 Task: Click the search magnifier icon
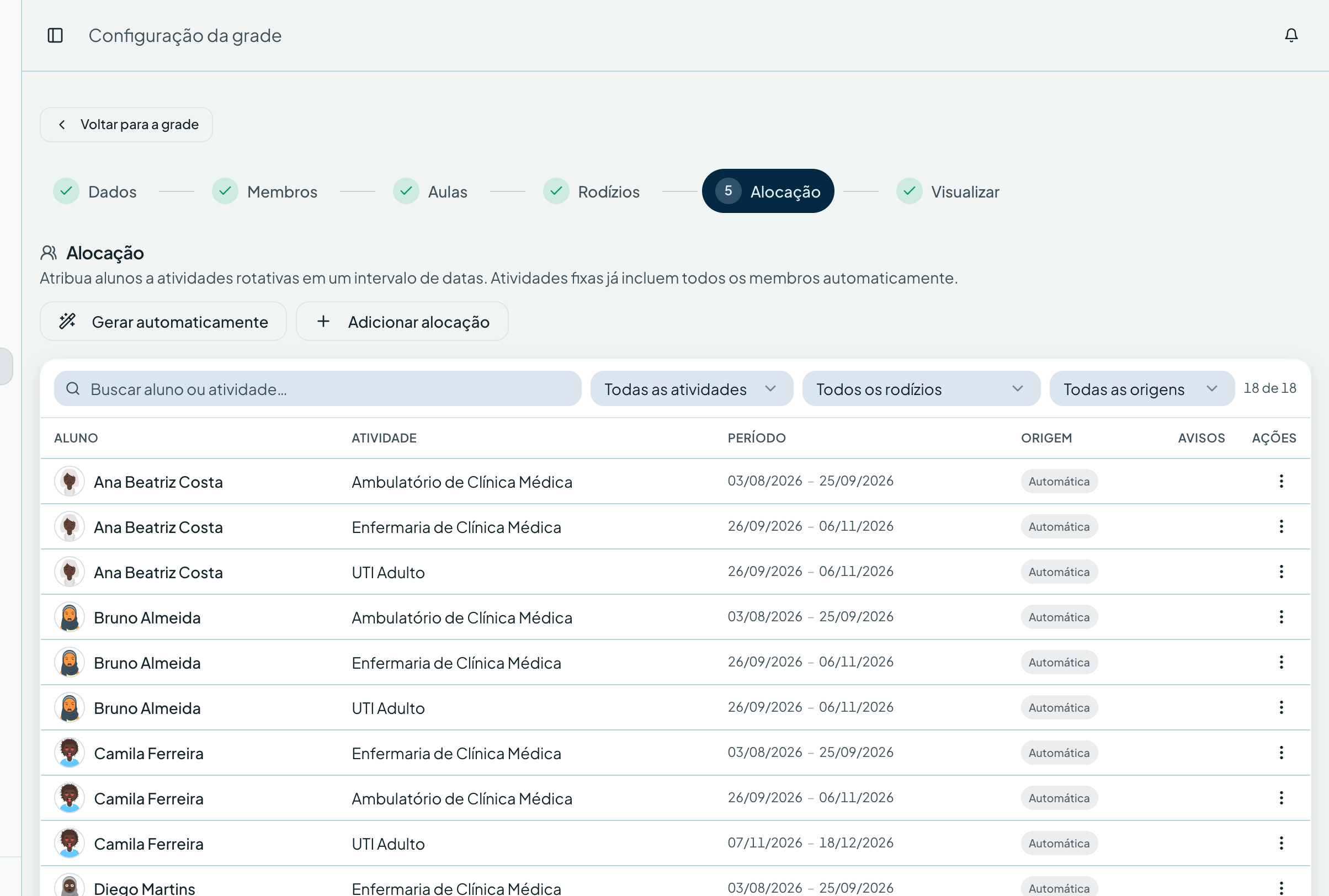(73, 388)
